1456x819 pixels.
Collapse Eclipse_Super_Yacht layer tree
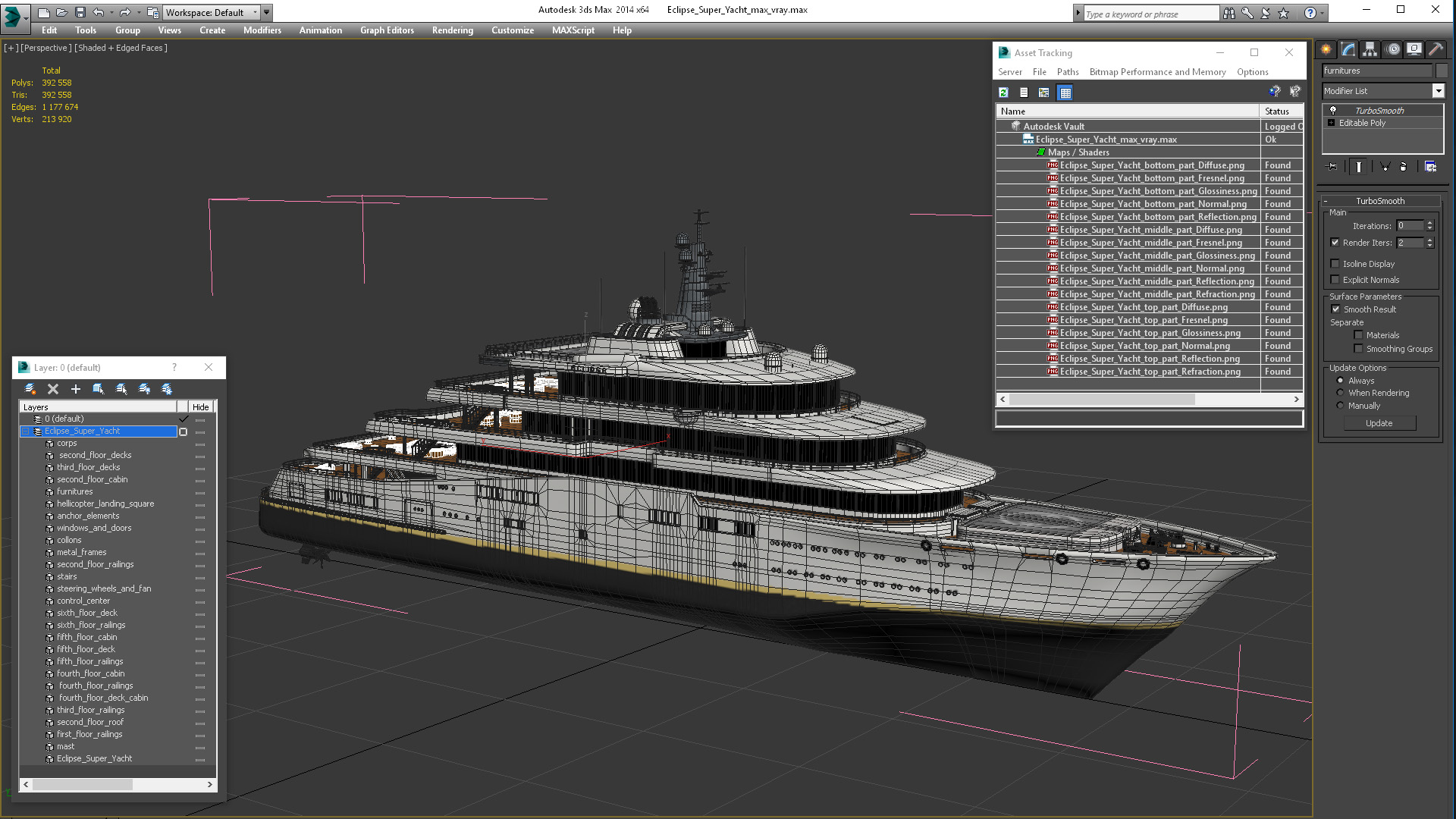[25, 431]
